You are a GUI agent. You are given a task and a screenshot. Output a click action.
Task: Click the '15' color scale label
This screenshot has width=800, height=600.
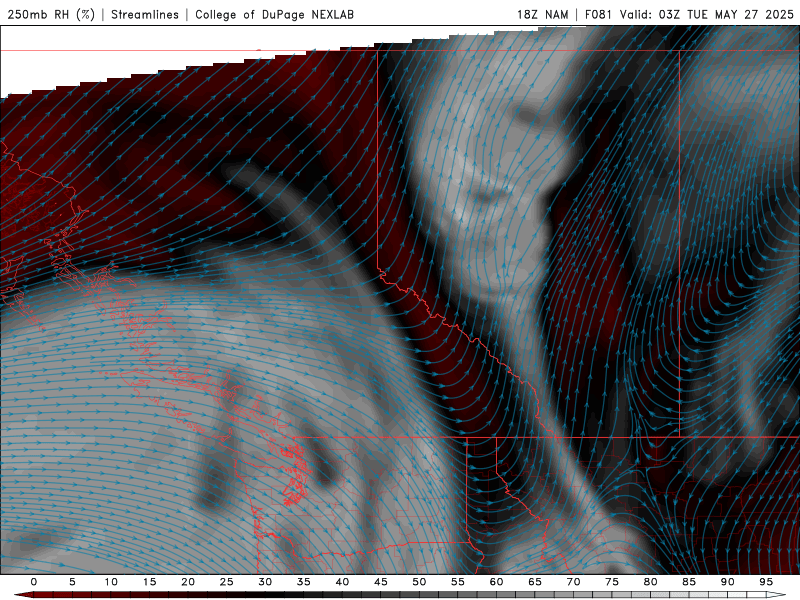pyautogui.click(x=149, y=582)
